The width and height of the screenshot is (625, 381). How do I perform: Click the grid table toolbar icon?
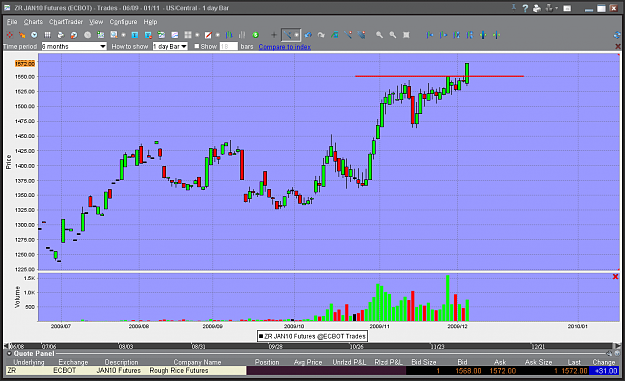tap(47, 35)
